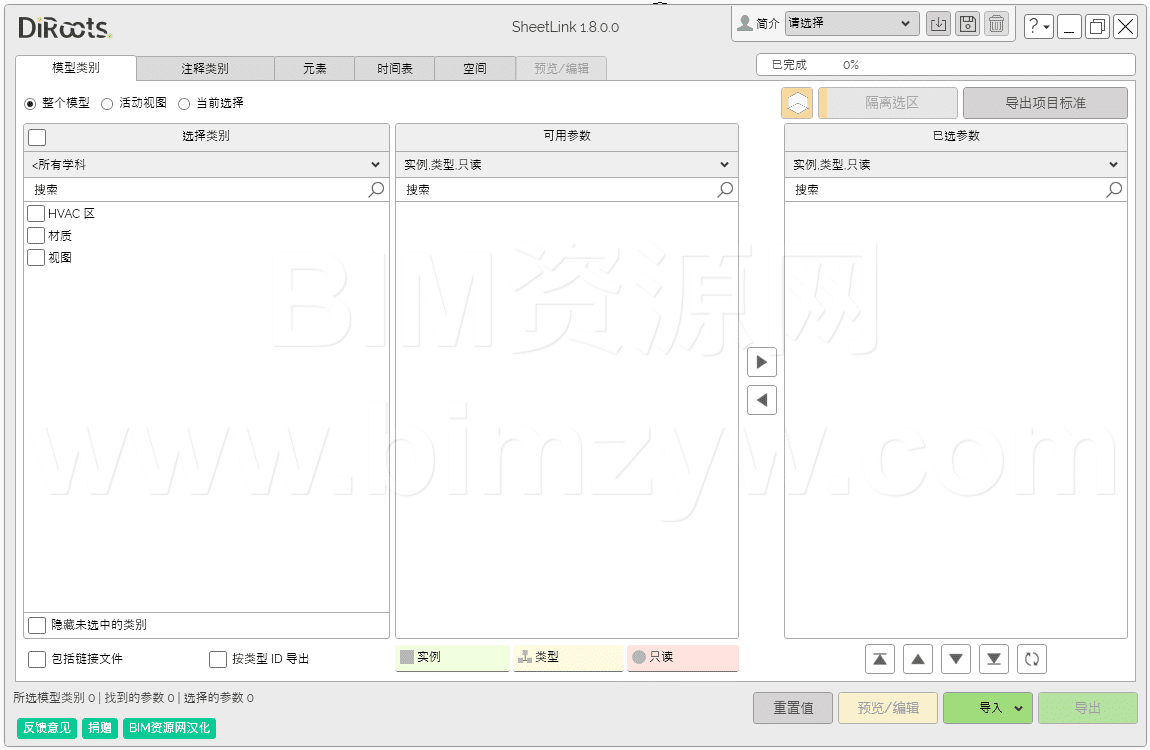Screen dimensions: 1150x750
Task: Expand the 请选择 profile dropdown
Action: (851, 24)
